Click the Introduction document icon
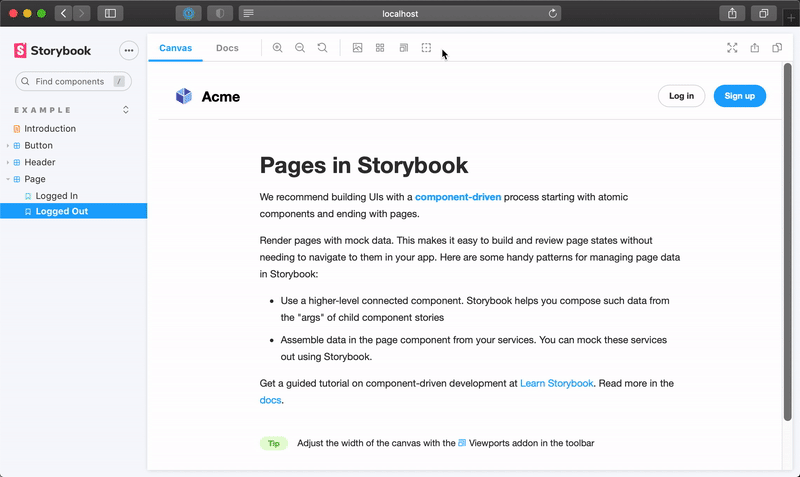 17,129
